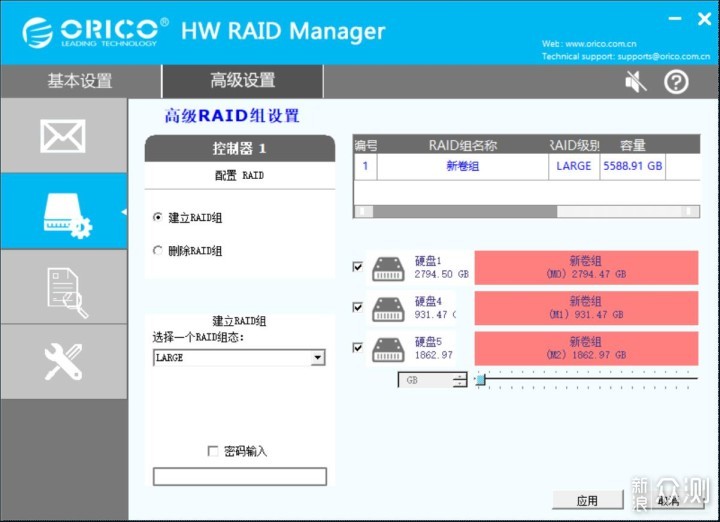
Task: Click the 新卷组 name cell in table
Action: [x=463, y=166]
